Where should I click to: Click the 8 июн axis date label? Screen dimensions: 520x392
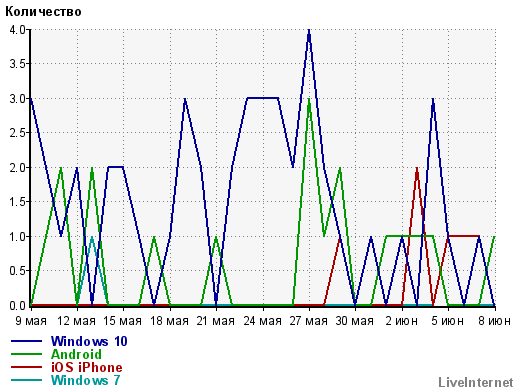point(495,321)
